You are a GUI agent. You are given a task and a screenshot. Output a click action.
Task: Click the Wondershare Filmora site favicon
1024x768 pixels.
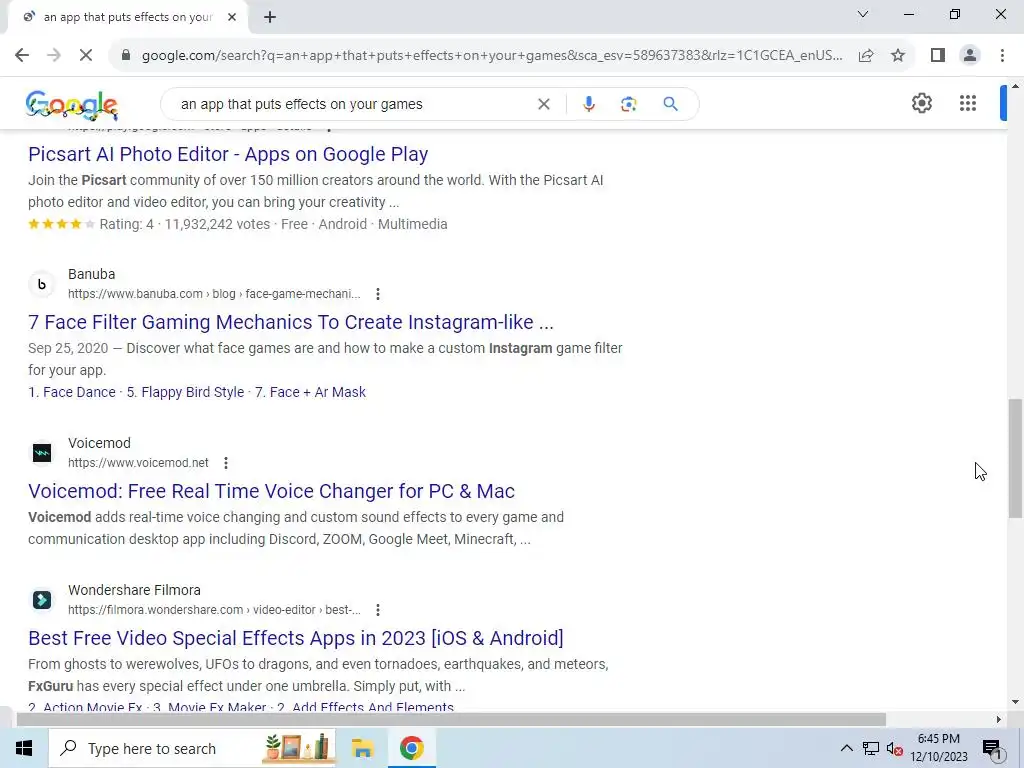click(42, 600)
